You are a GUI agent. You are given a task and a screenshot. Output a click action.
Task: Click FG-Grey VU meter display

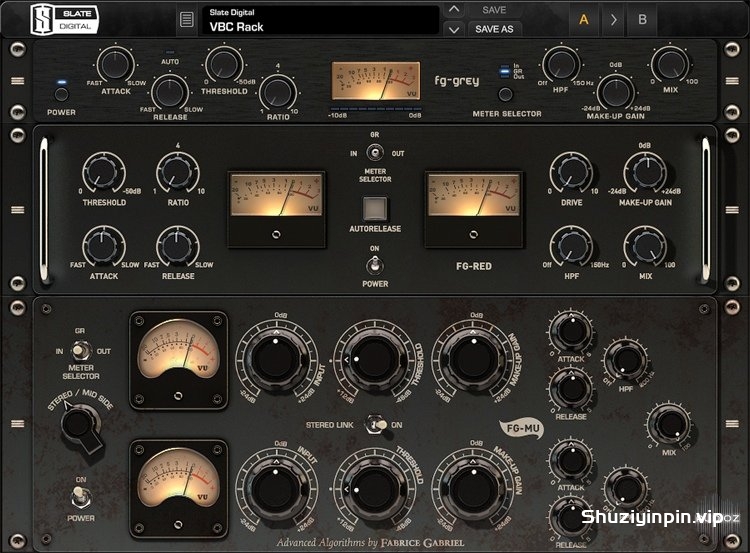pos(376,80)
